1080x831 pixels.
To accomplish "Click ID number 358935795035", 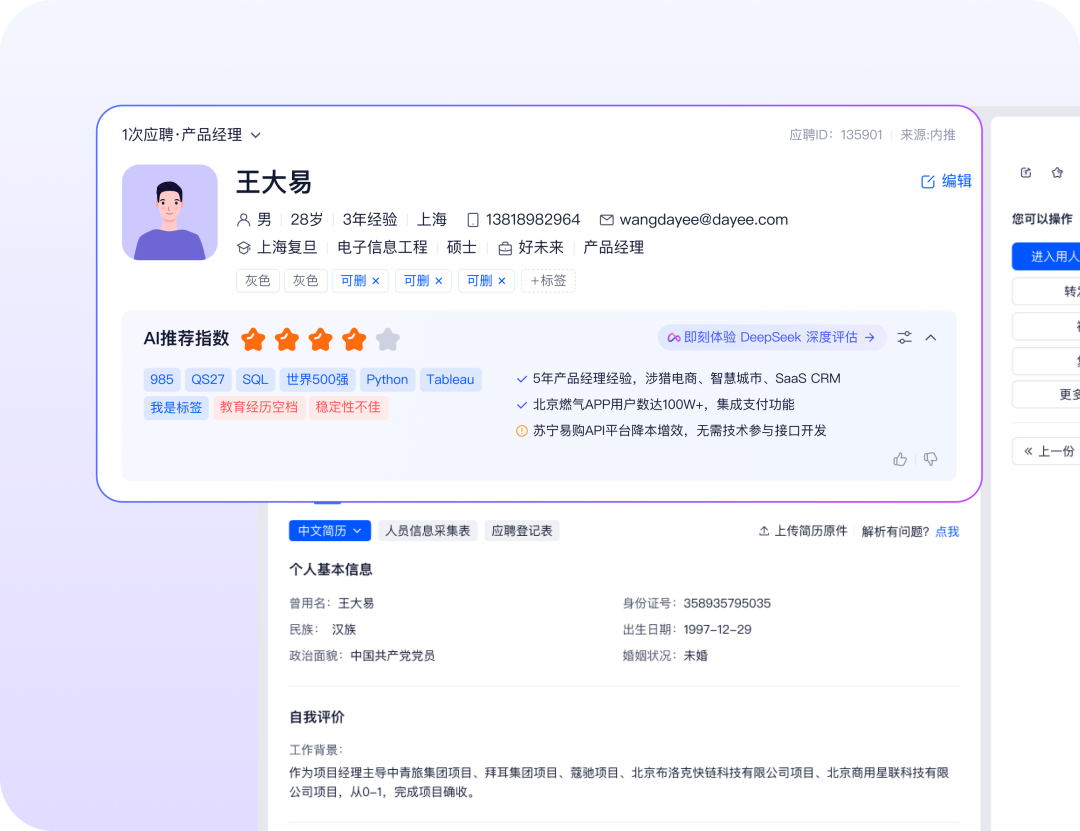I will (727, 604).
